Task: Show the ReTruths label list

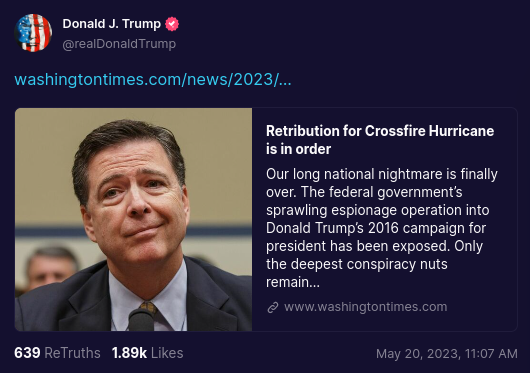Action: [72, 353]
